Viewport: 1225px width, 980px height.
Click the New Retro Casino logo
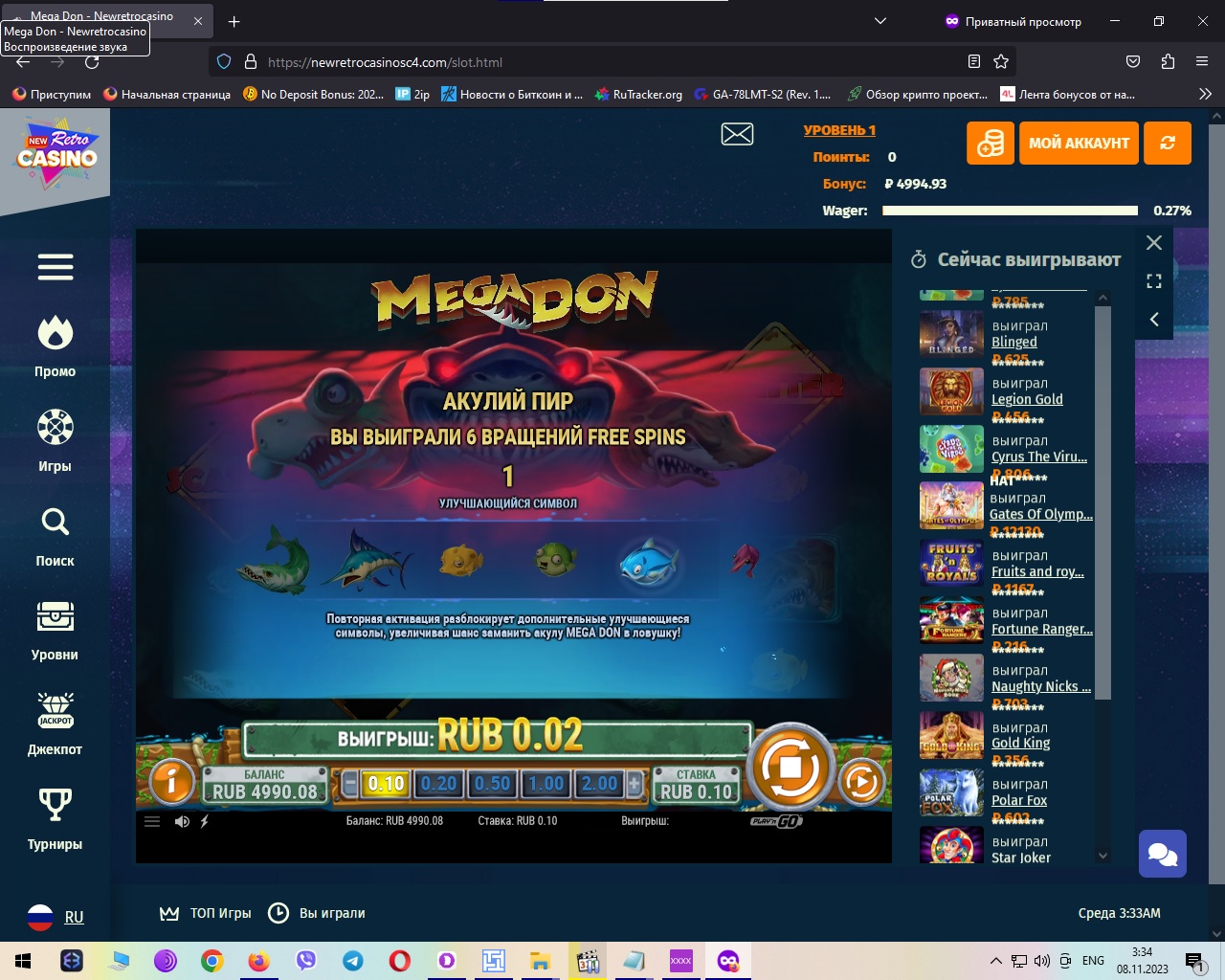(x=56, y=153)
